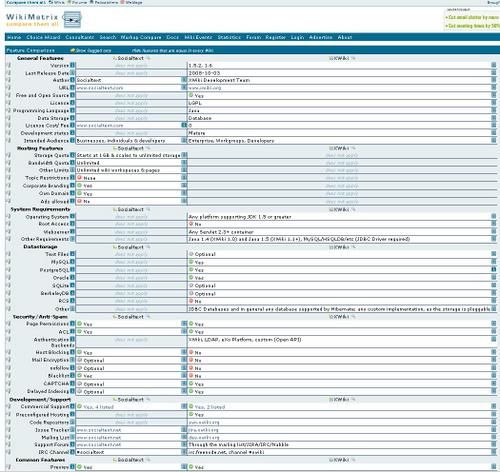
Task: Flag the Version row
Action: 8,65
